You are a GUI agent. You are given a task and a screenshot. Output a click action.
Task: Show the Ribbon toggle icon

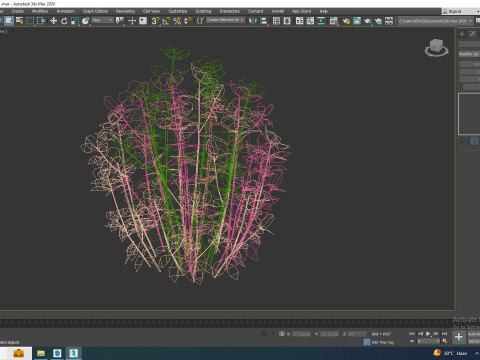tap(300, 21)
